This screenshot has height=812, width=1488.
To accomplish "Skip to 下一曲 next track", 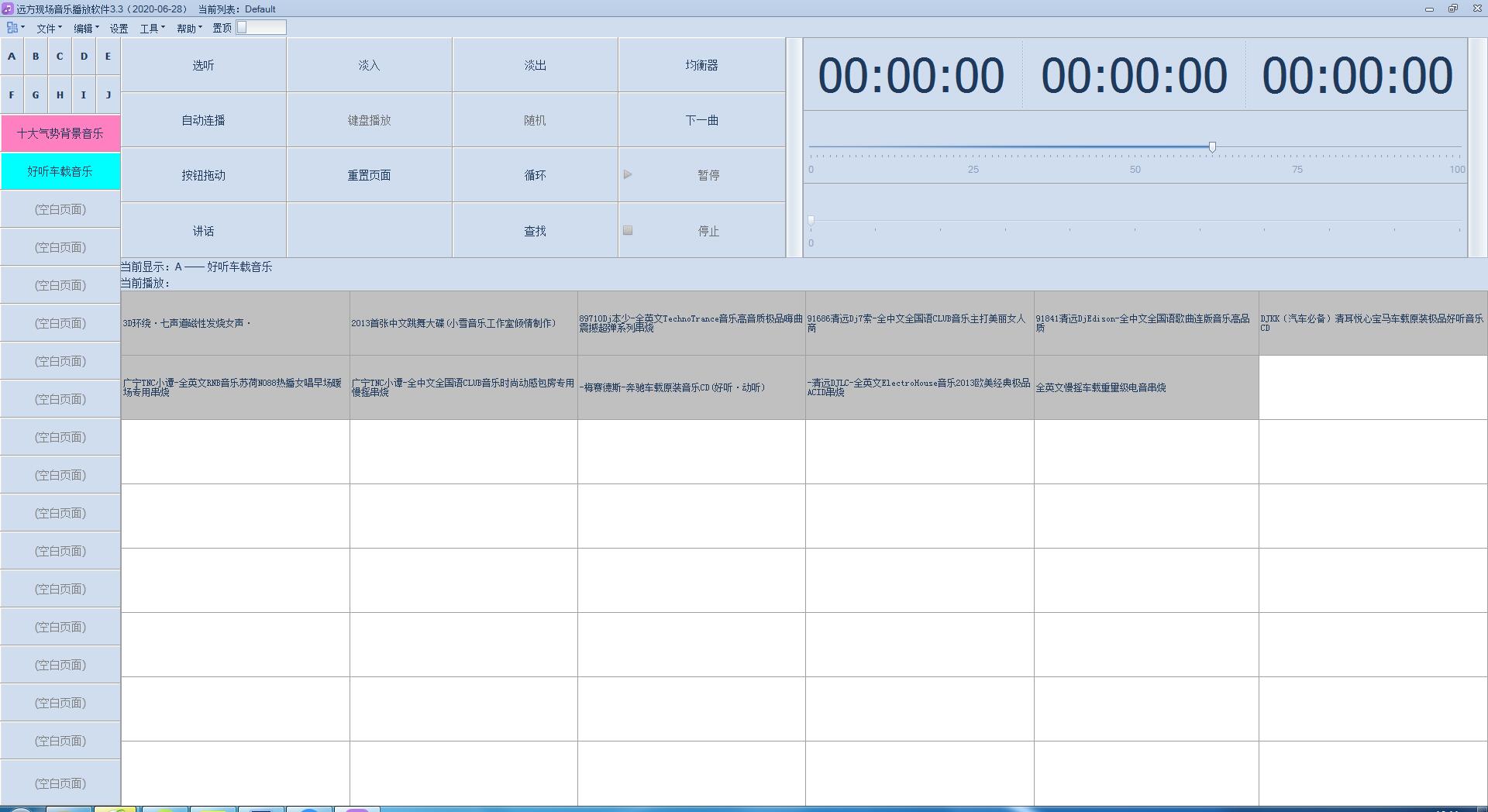I will (x=701, y=120).
